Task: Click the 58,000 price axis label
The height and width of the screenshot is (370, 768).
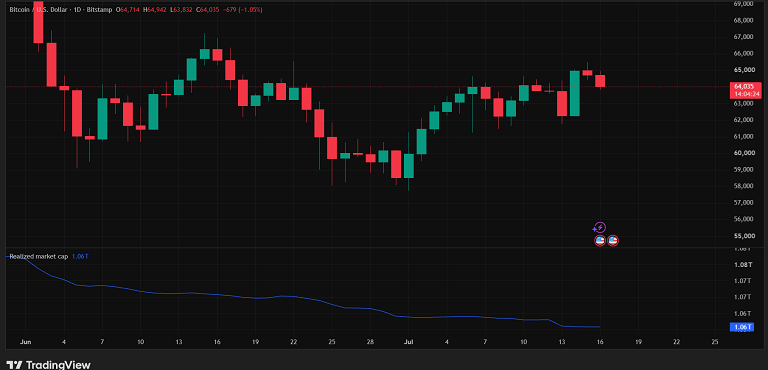Action: coord(743,186)
